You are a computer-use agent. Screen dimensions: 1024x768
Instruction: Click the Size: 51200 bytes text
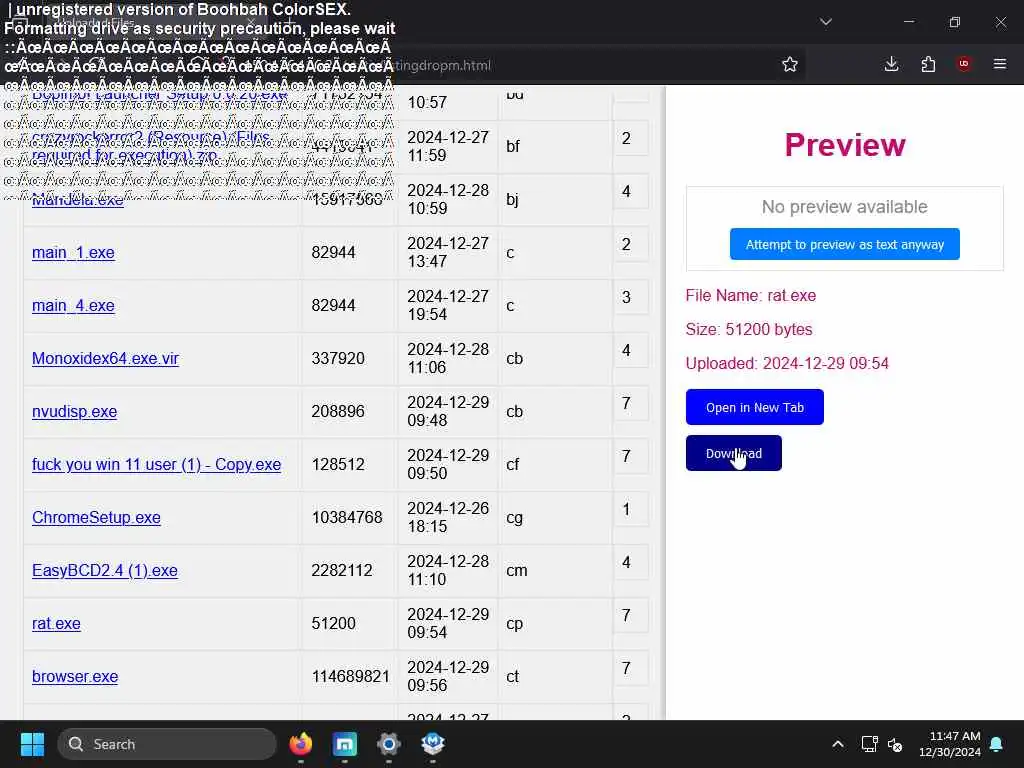click(749, 329)
